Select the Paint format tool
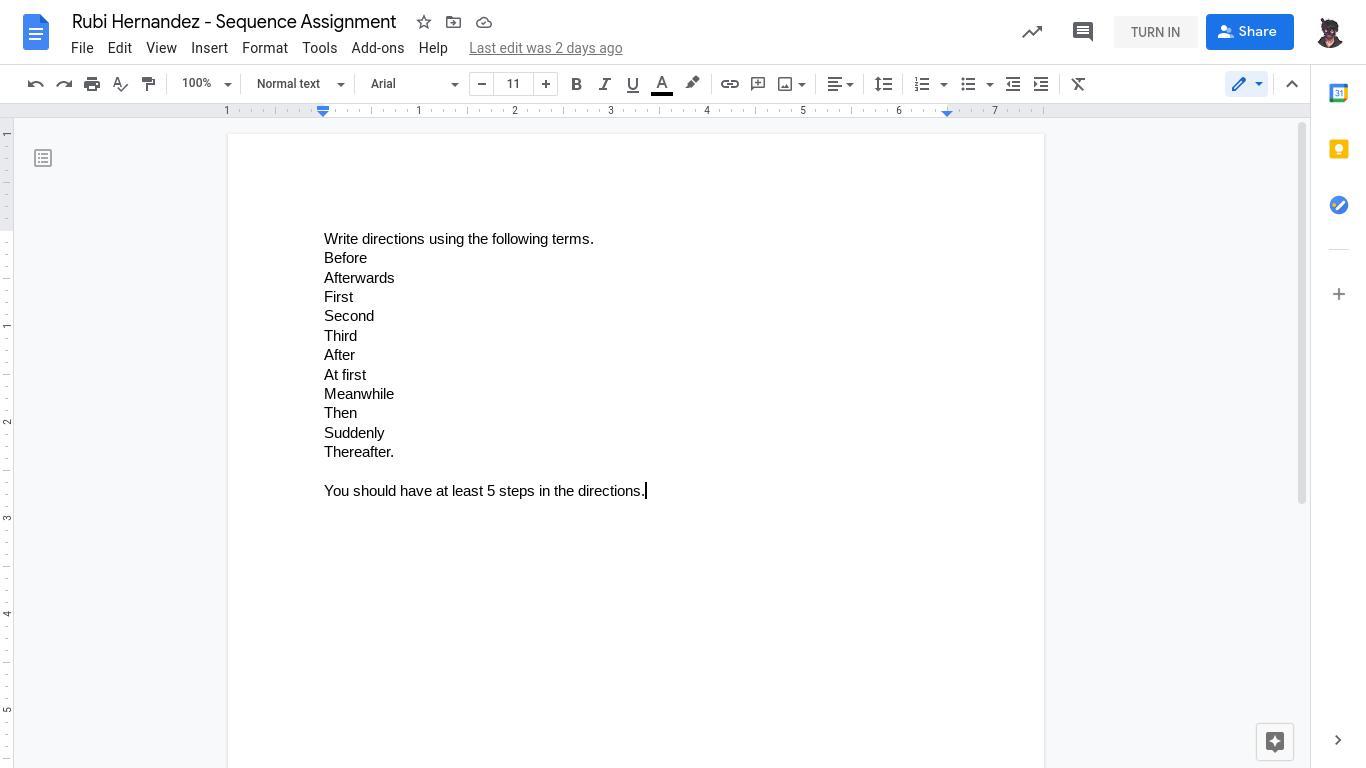The height and width of the screenshot is (768, 1366). (148, 84)
